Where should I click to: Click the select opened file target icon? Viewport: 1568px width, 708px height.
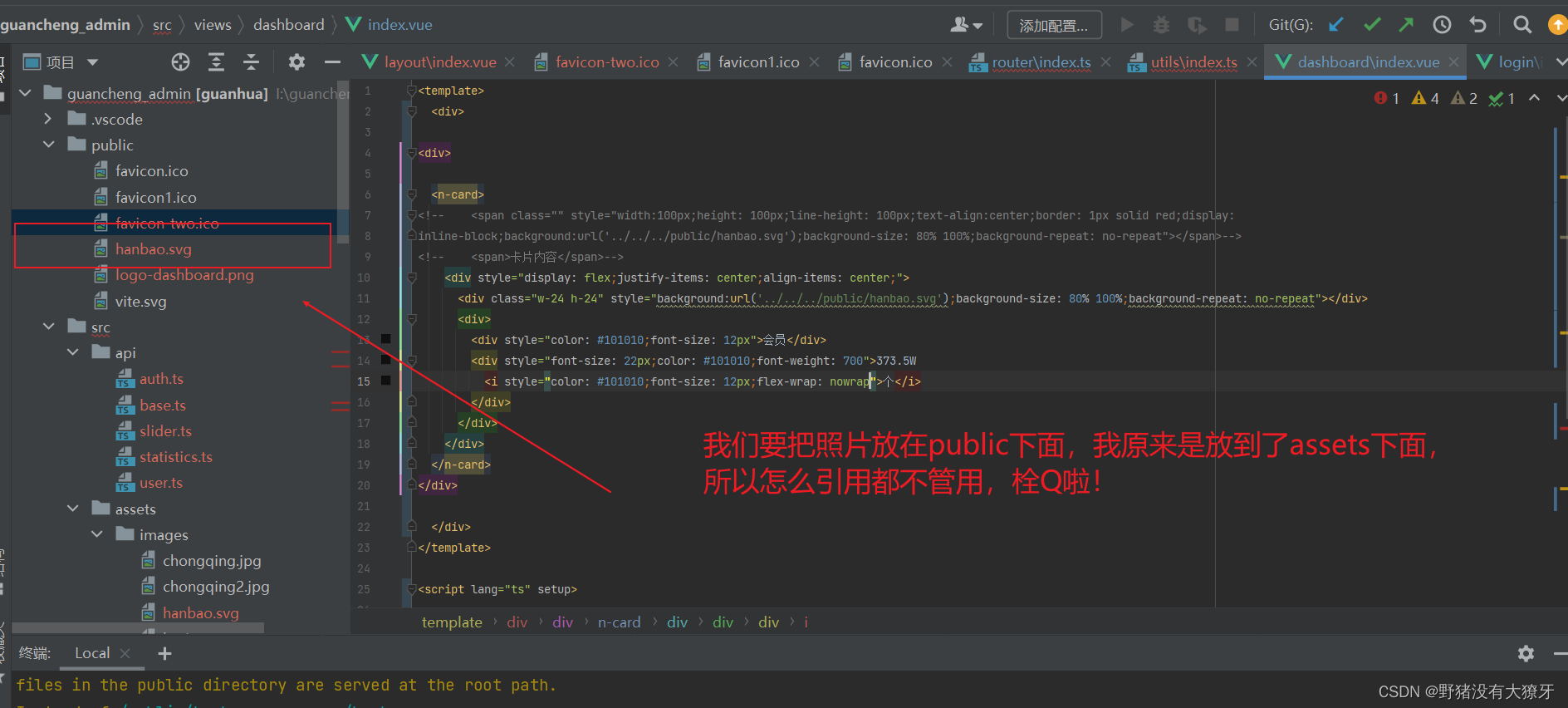tap(180, 61)
